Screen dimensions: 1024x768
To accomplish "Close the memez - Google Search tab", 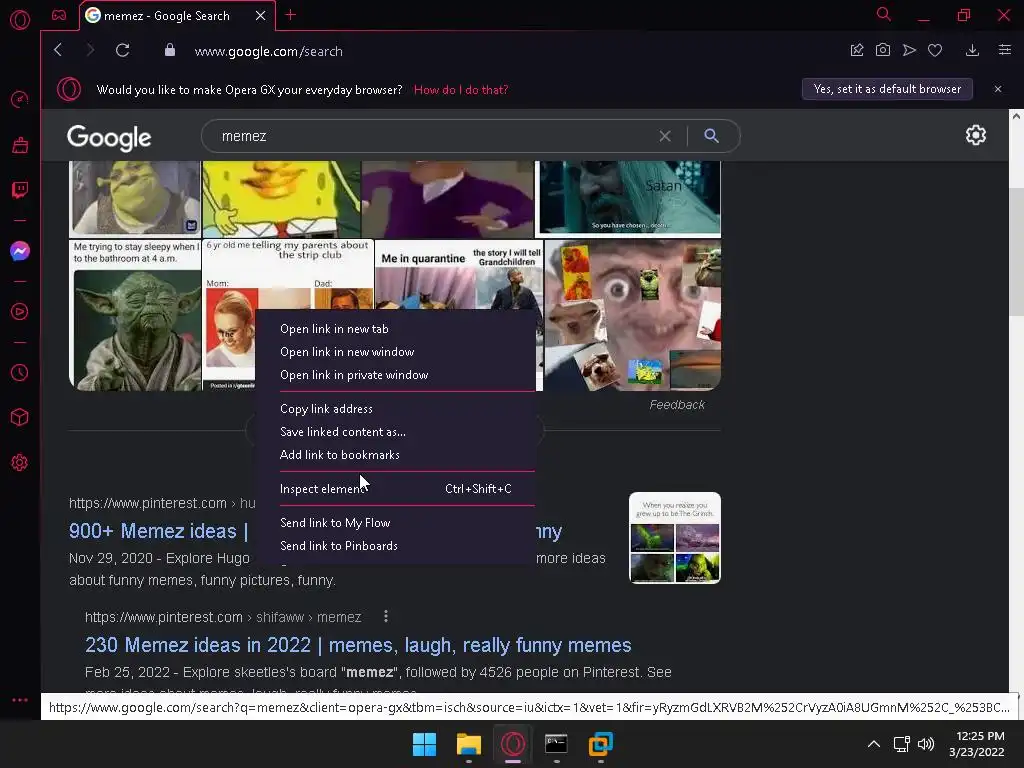I will coord(261,15).
